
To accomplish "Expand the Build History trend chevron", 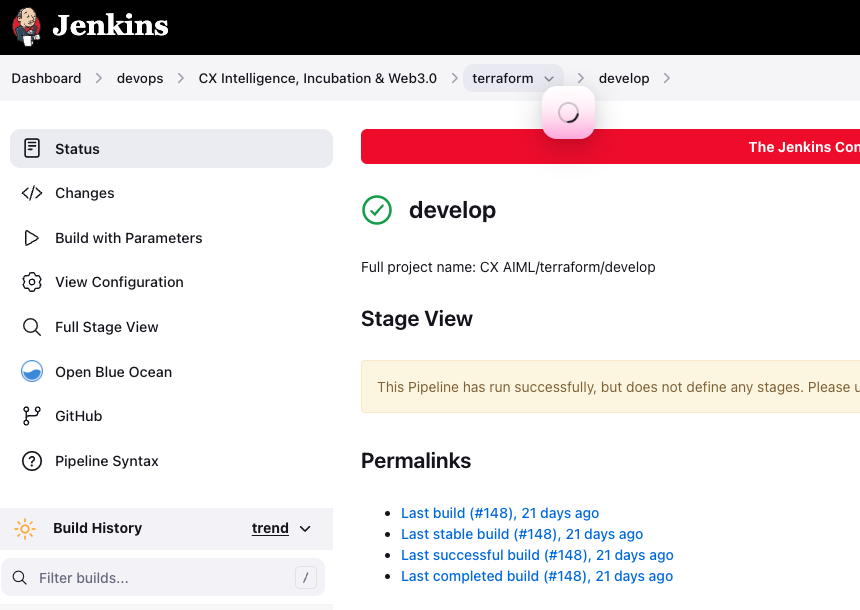I will tap(305, 528).
